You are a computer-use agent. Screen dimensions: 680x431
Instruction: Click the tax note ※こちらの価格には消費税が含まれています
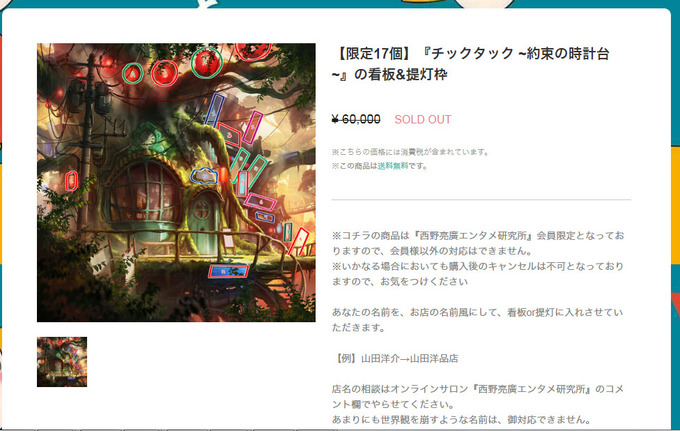pos(411,152)
